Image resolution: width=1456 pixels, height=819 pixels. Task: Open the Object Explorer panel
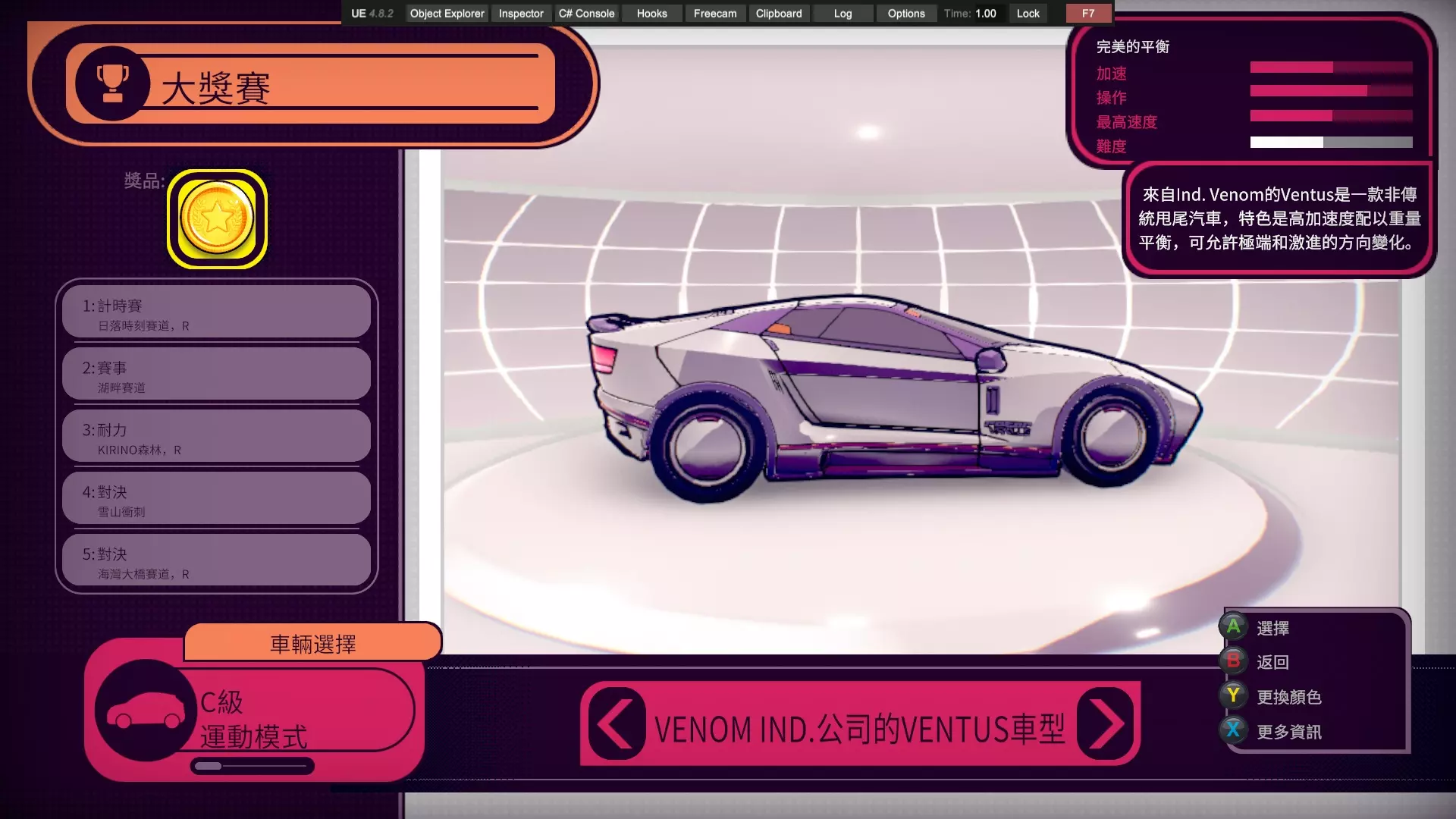tap(447, 14)
